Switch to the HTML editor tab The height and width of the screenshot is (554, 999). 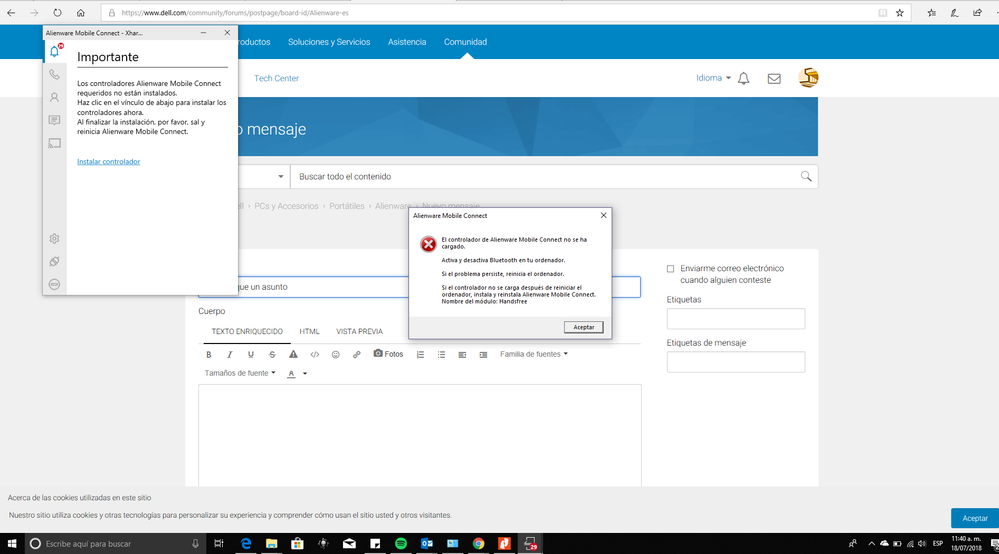point(309,331)
